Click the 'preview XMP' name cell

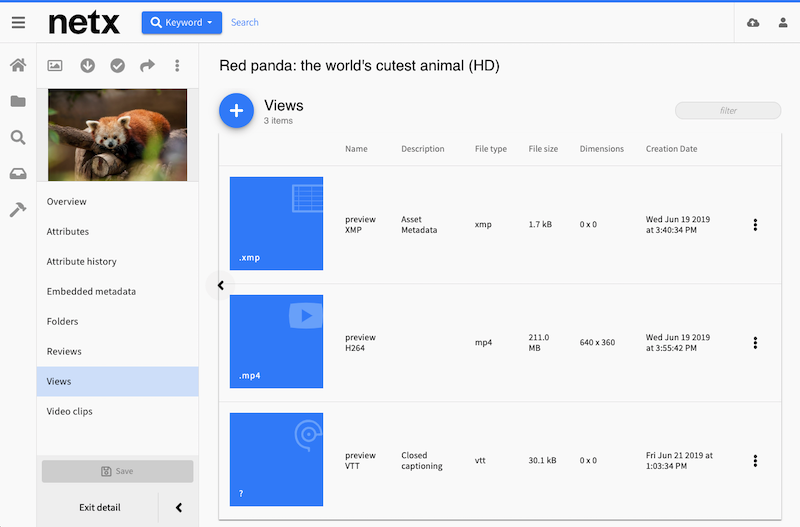click(360, 224)
